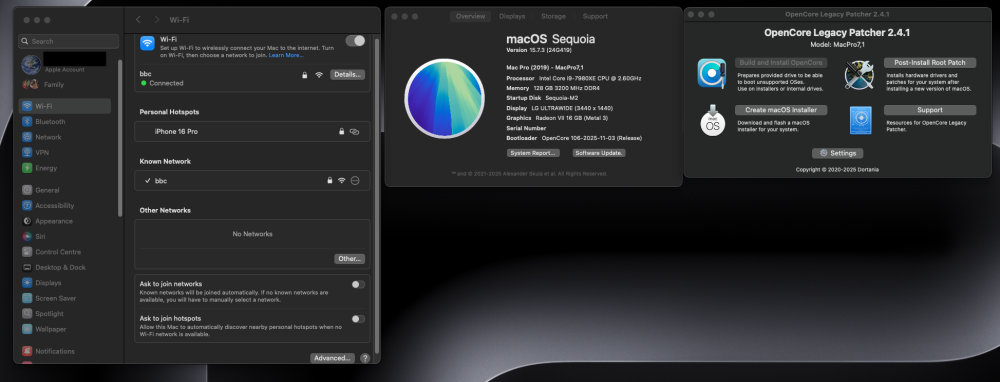Click the Post-Install Root Patch tools icon

pos(858,74)
